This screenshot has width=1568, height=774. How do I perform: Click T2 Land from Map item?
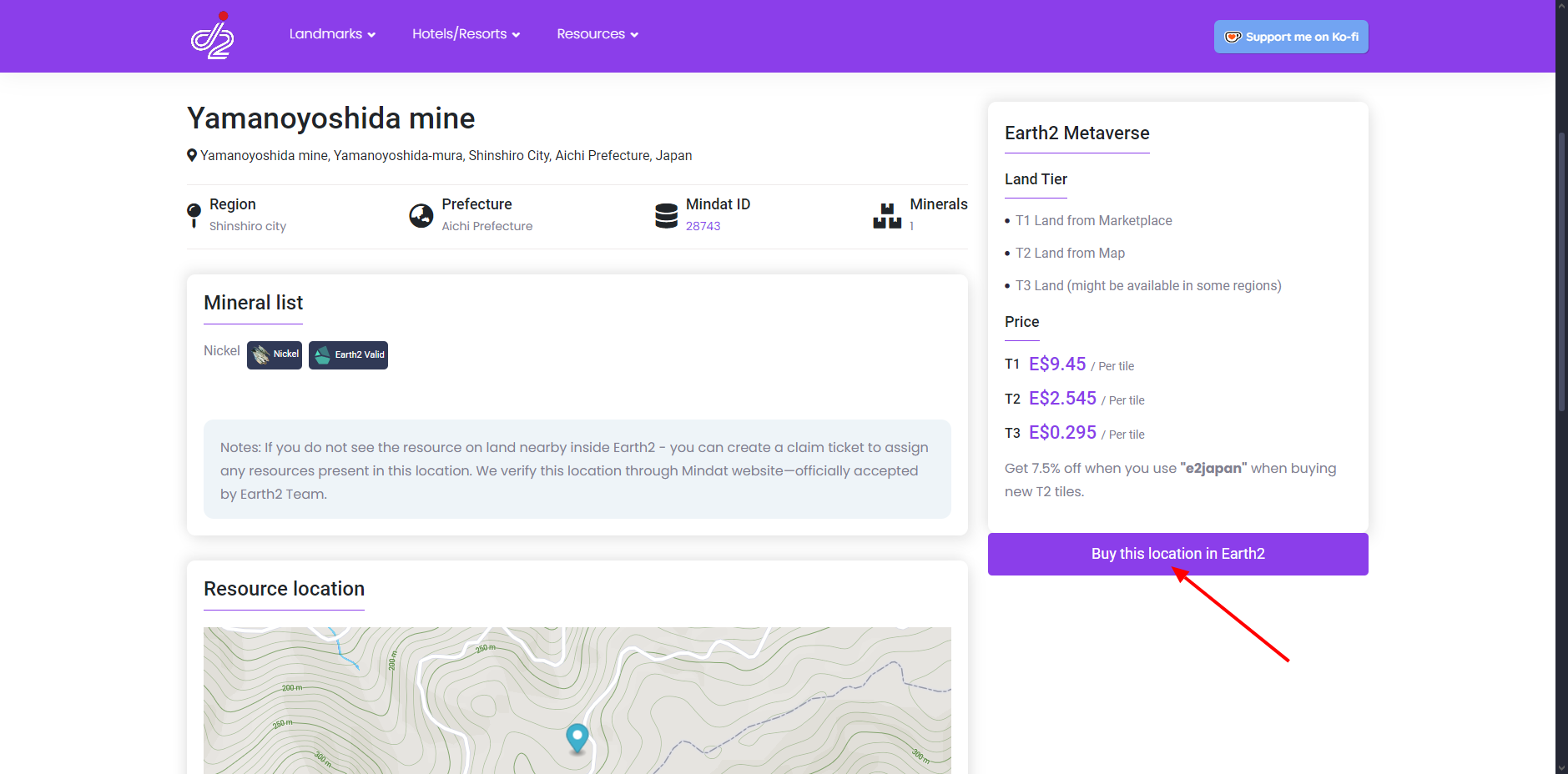click(1070, 253)
